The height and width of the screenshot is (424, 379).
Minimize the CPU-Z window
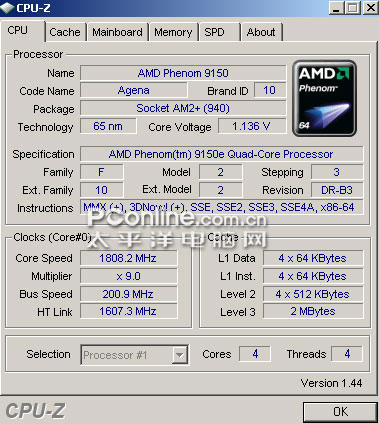click(337, 8)
